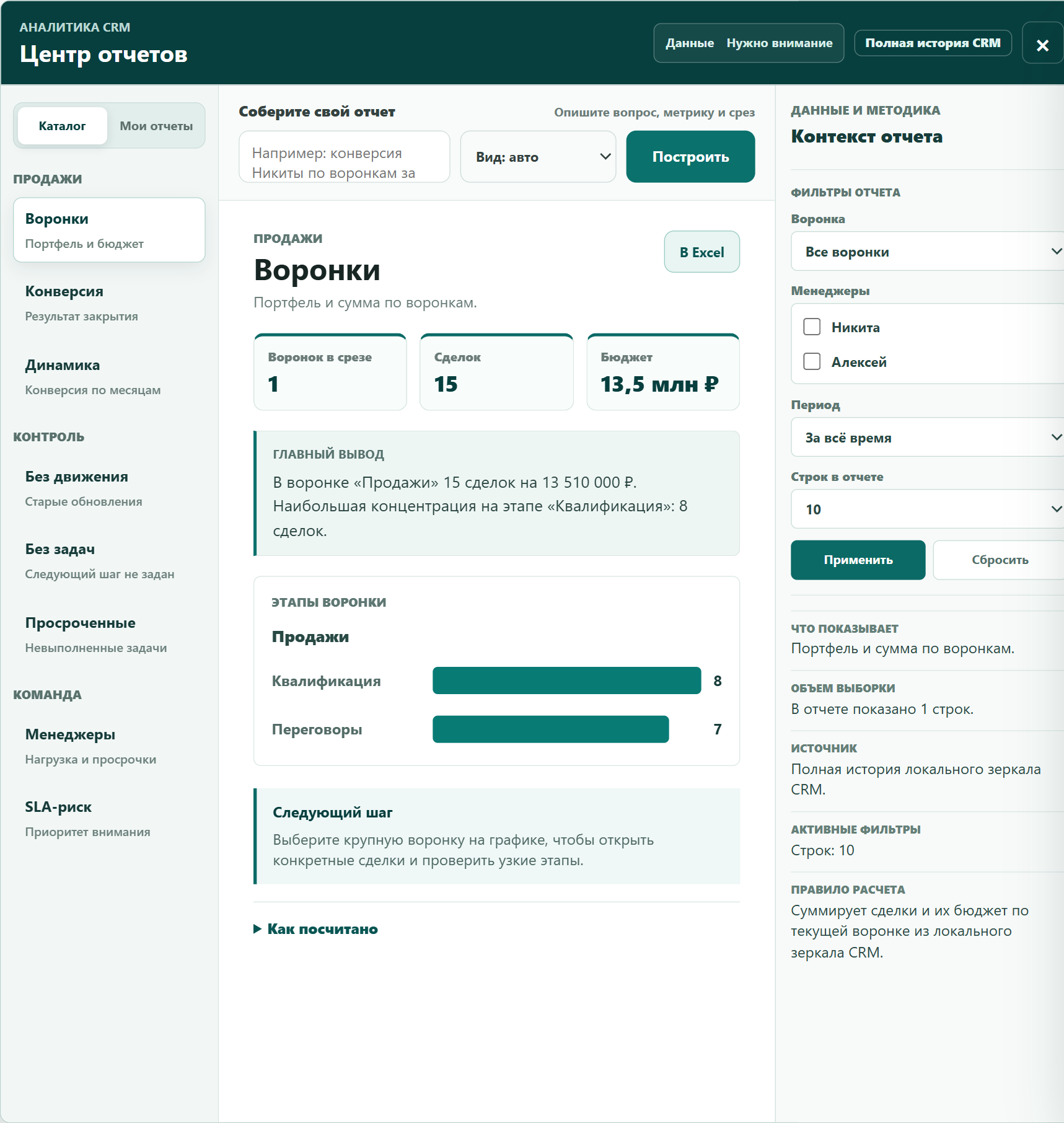Click the 'Строк: 10' active filter text
Screen dimensions: 1064x1123
click(822, 850)
